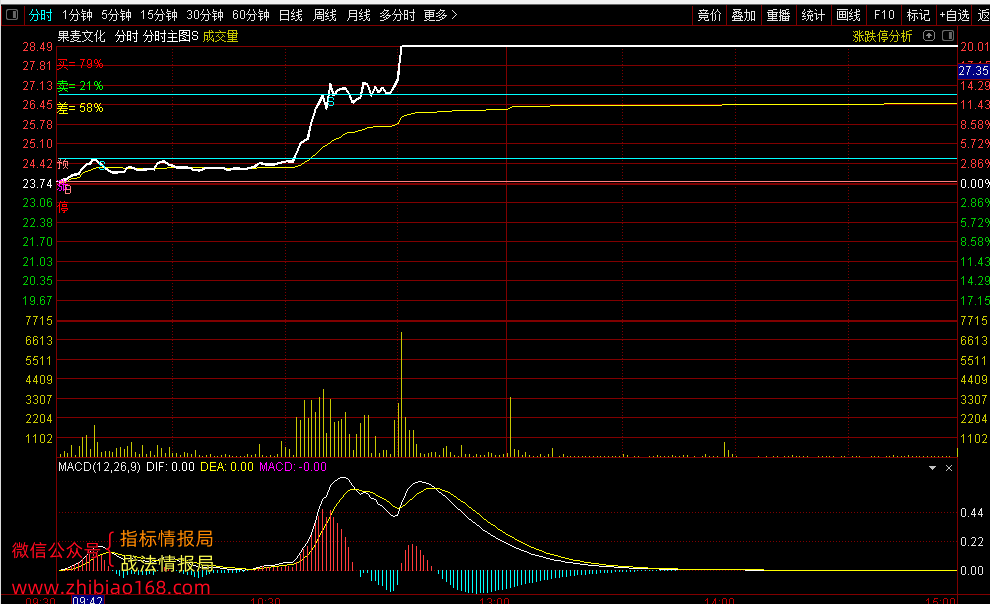Open the 日线 daily chart
This screenshot has width=990, height=604.
290,15
